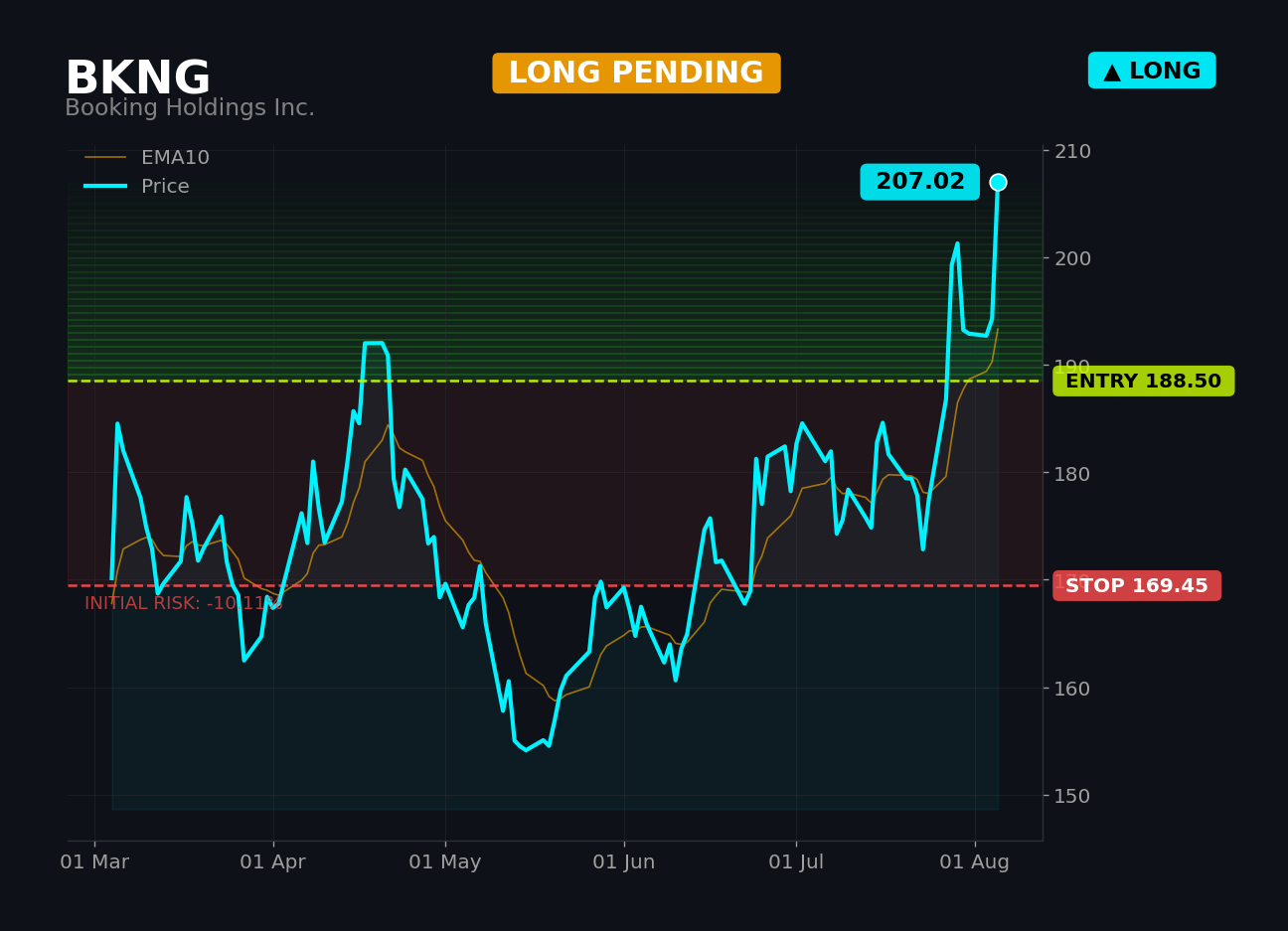
Task: Click the ENTRY 188.50 level tag
Action: (x=1144, y=382)
